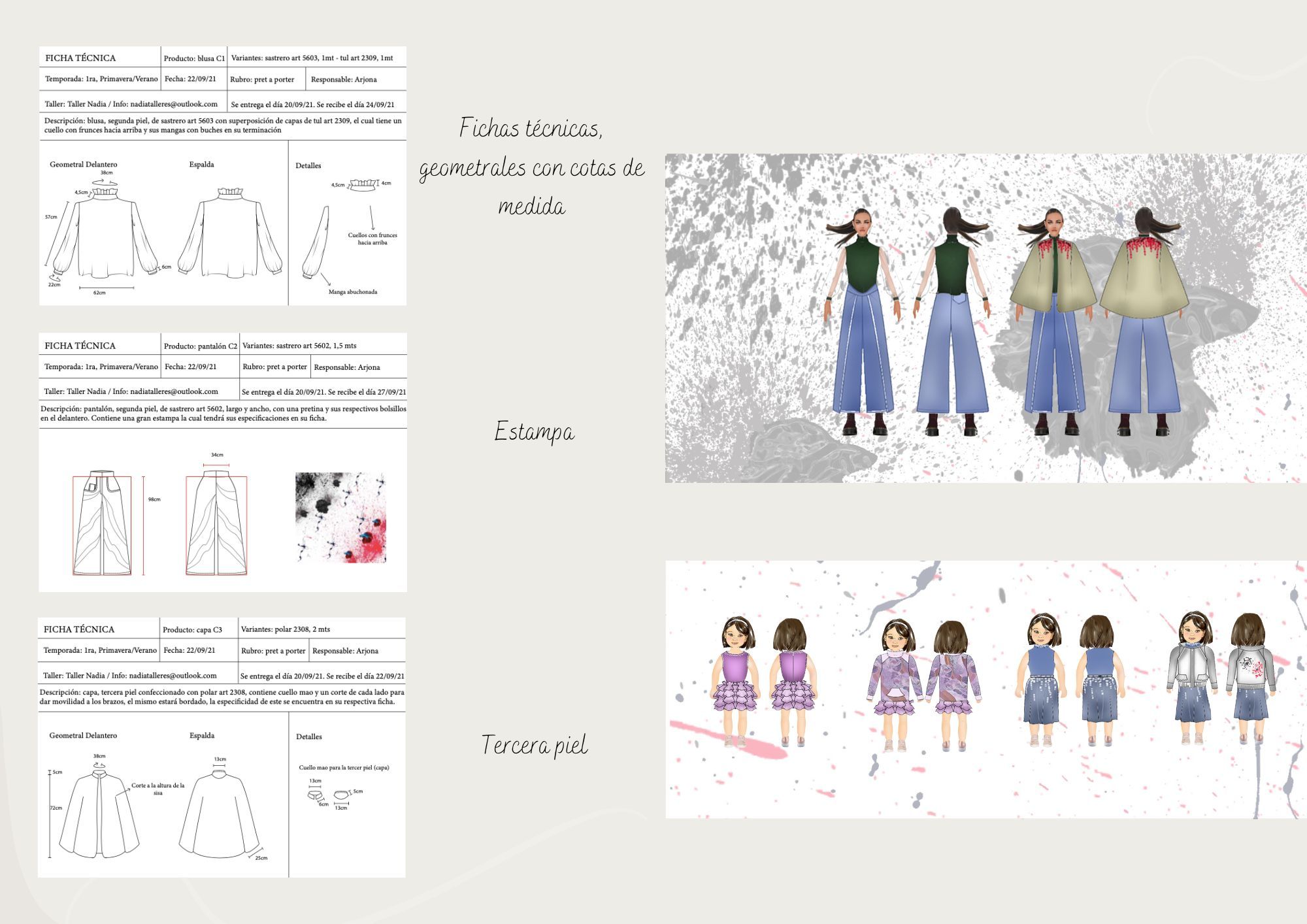Click the 'Tercera piel' heading text
This screenshot has height=924, width=1307.
coord(534,745)
